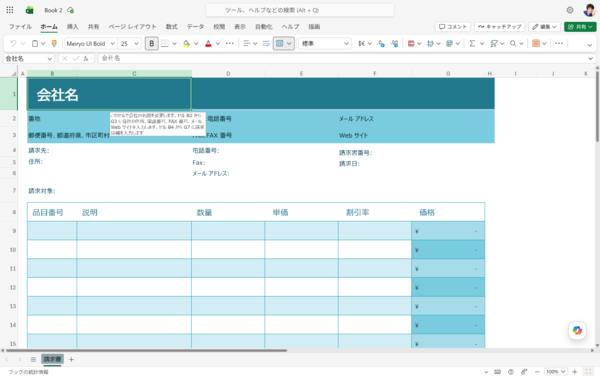
Task: Open the データ ribbon tab
Action: [195, 27]
